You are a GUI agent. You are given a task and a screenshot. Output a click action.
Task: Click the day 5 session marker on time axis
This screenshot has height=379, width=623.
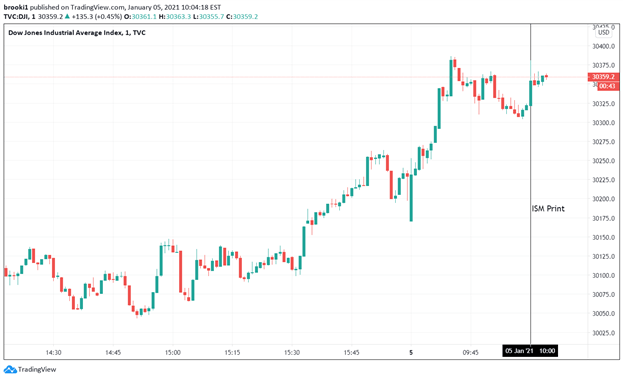pyautogui.click(x=411, y=352)
